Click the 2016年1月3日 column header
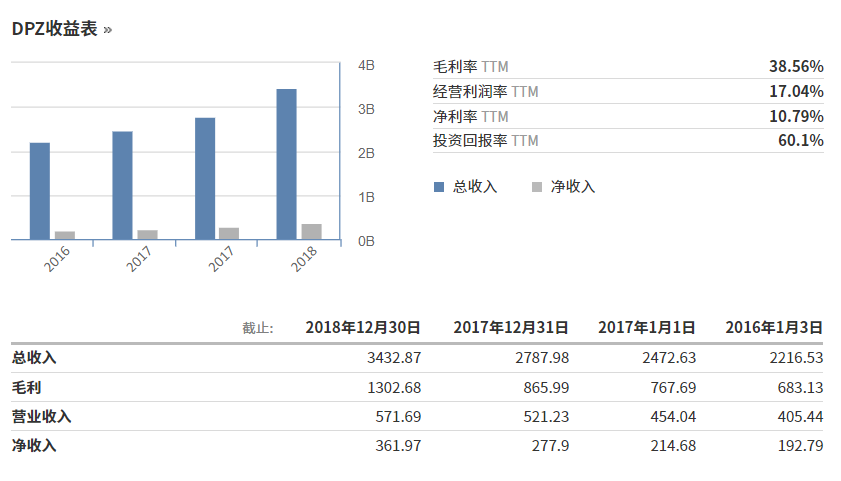The height and width of the screenshot is (481, 841). (x=774, y=327)
